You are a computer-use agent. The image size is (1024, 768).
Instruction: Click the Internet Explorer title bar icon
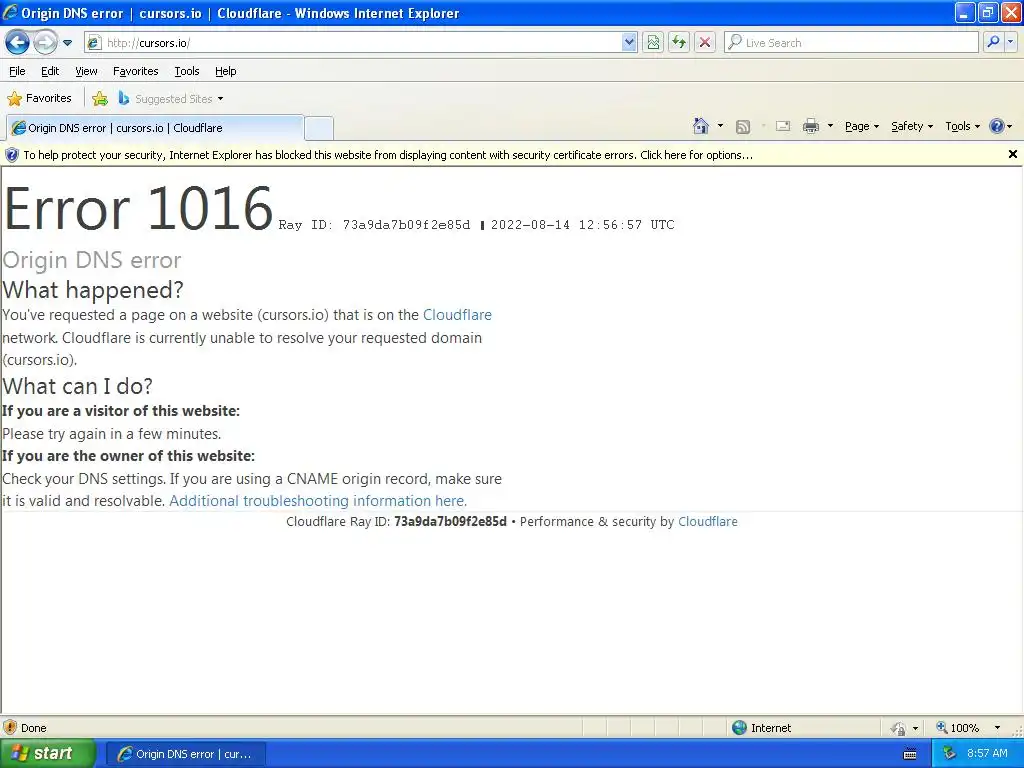10,12
